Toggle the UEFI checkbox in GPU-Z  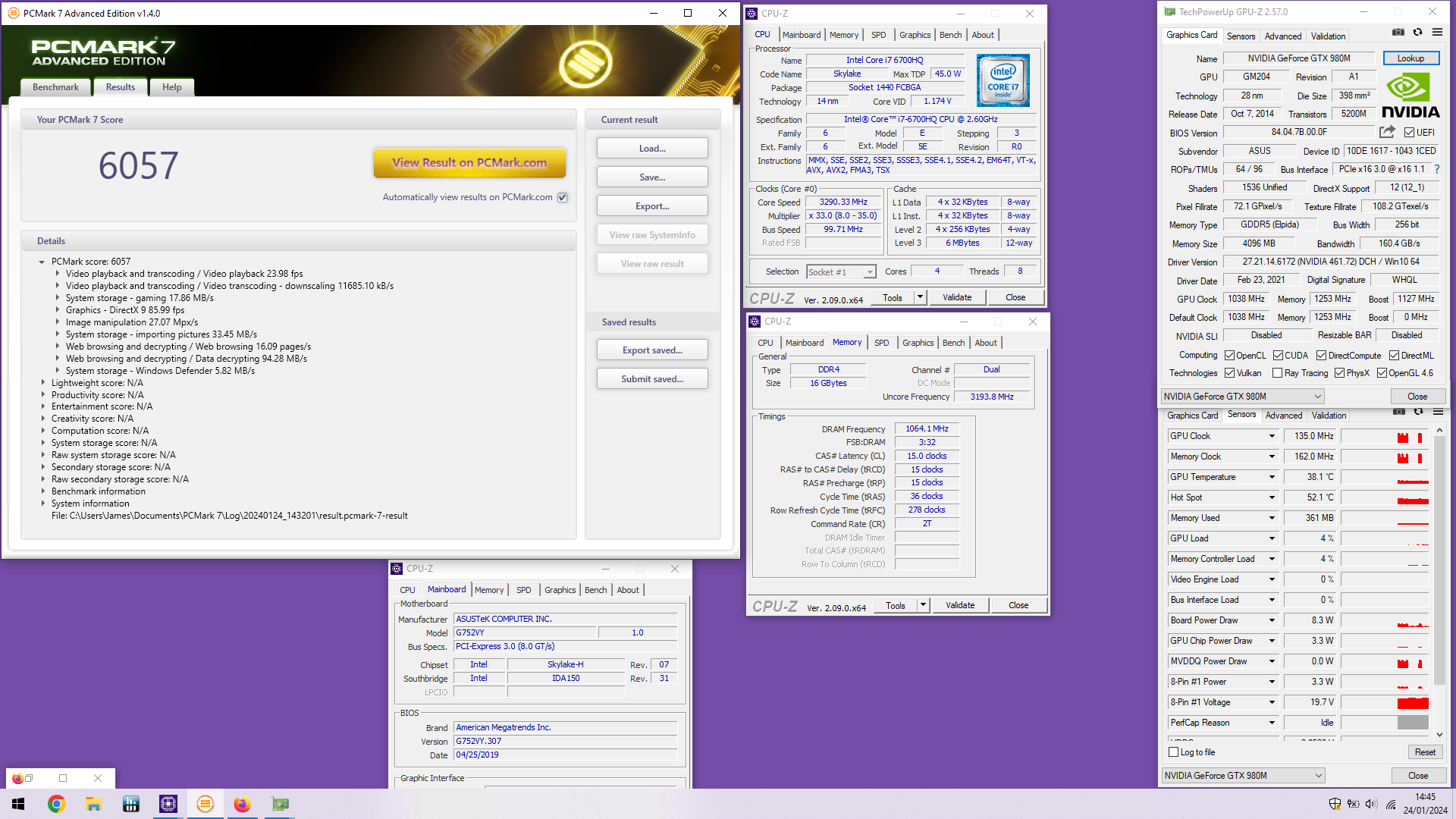click(1409, 133)
